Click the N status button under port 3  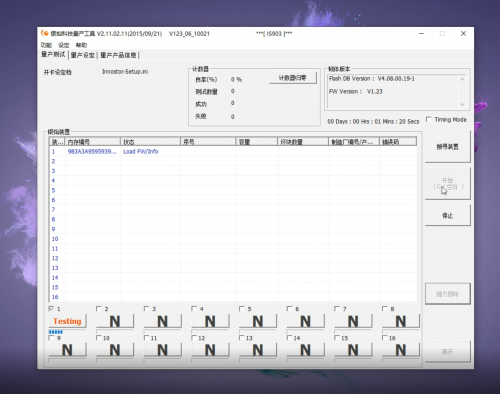(163, 321)
